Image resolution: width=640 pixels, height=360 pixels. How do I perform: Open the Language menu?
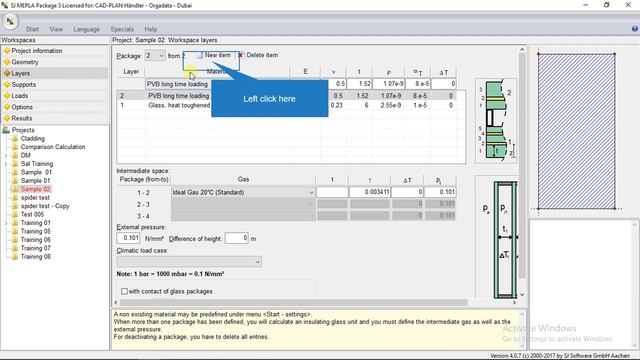[x=86, y=29]
